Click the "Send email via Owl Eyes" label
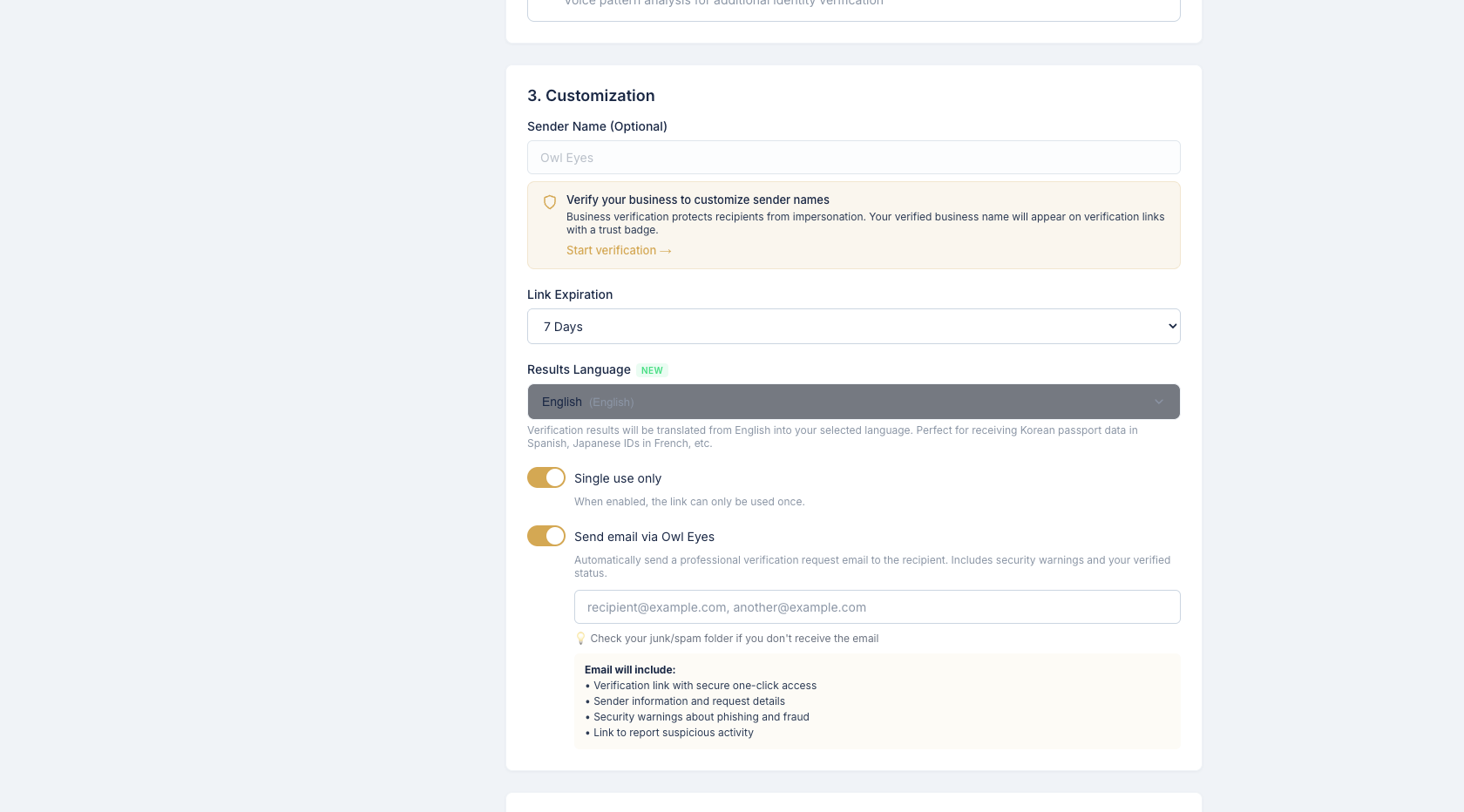The width and height of the screenshot is (1464, 812). pyautogui.click(x=644, y=537)
